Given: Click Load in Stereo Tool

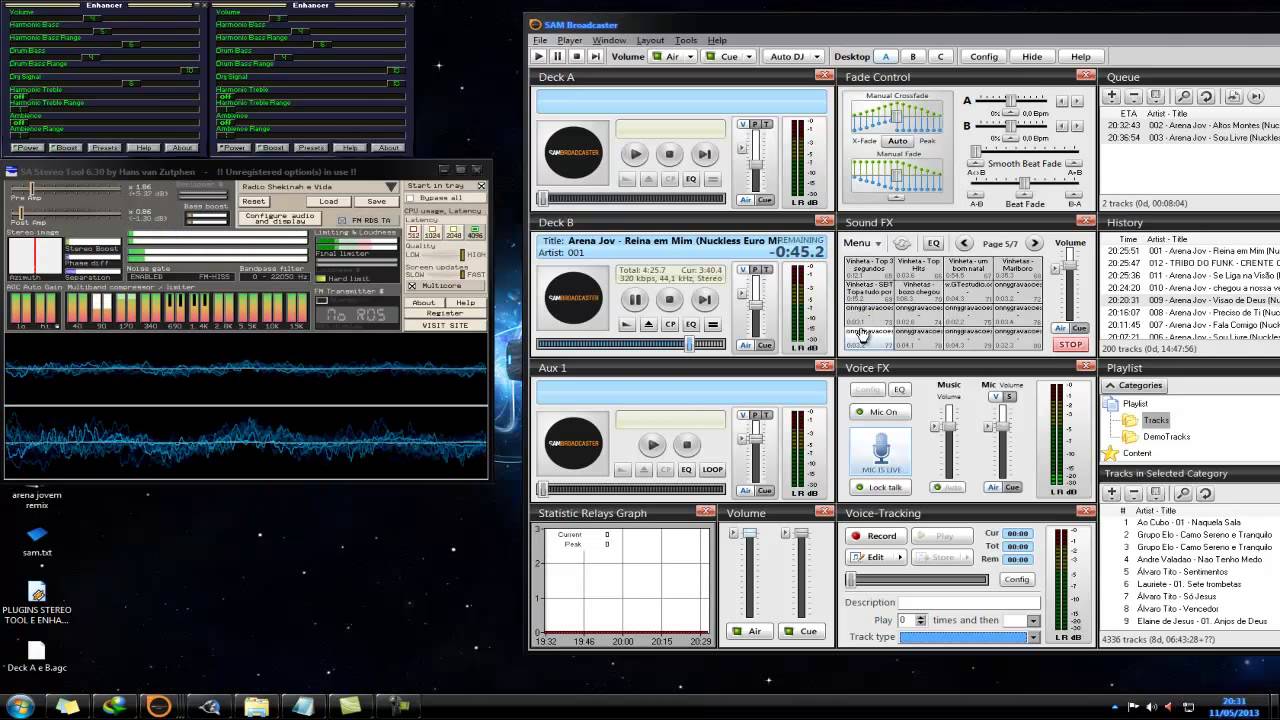Looking at the screenshot, I should [328, 201].
